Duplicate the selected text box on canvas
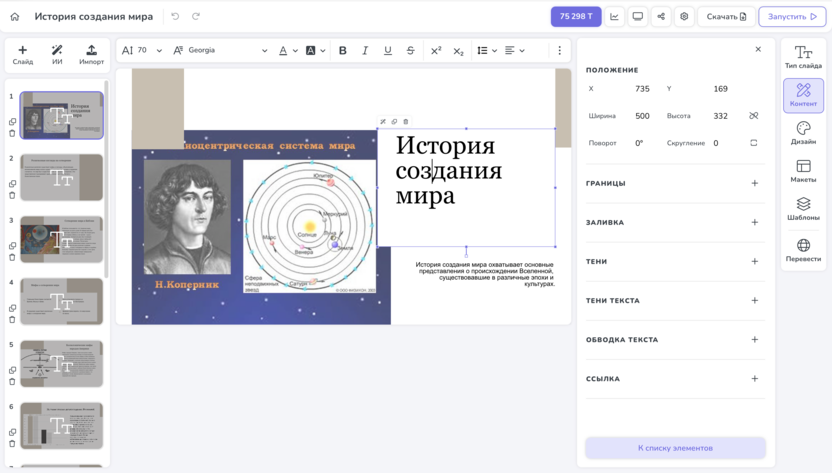The height and width of the screenshot is (473, 832). click(394, 122)
